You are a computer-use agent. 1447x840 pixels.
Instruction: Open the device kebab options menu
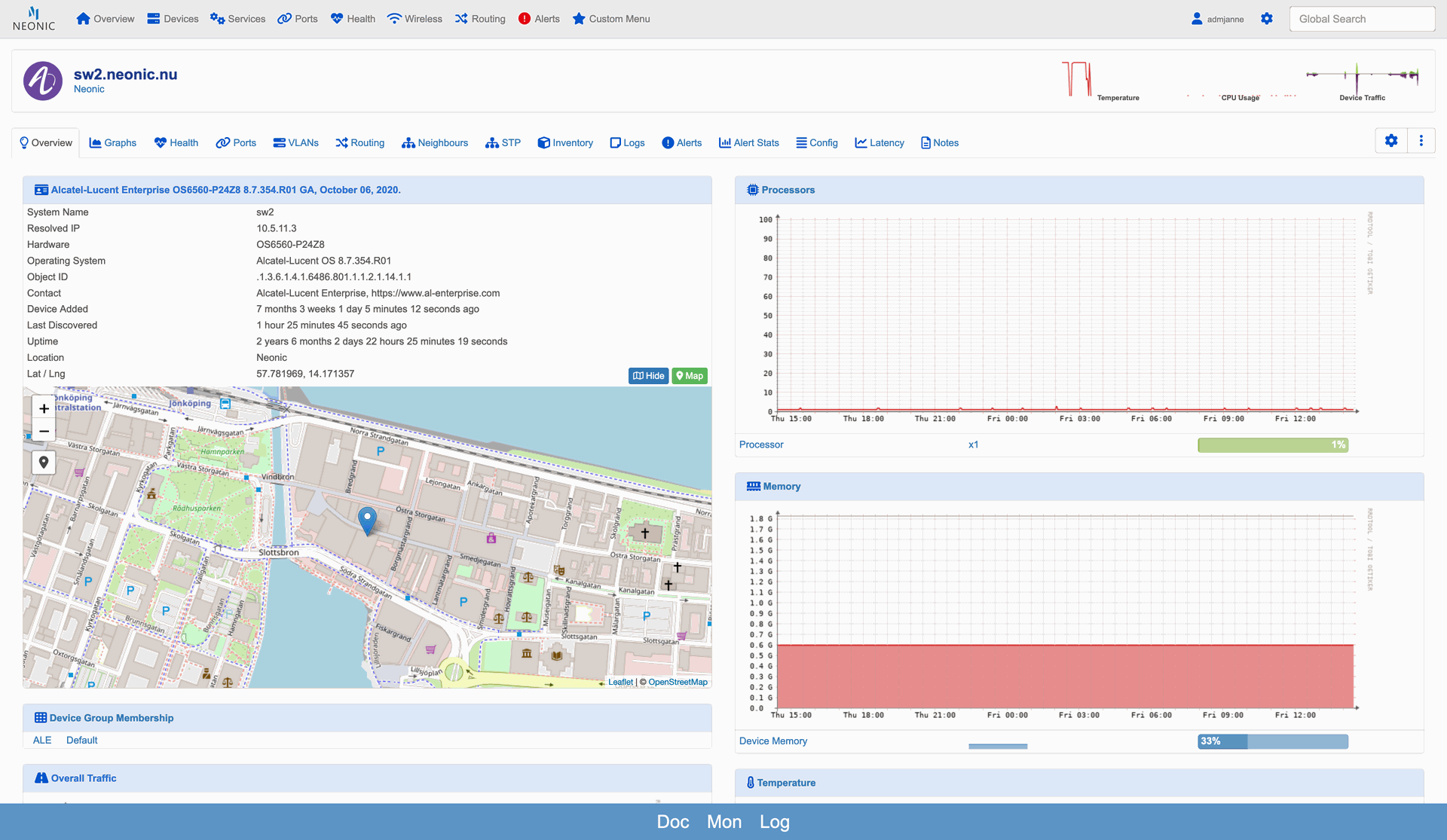[x=1421, y=141]
